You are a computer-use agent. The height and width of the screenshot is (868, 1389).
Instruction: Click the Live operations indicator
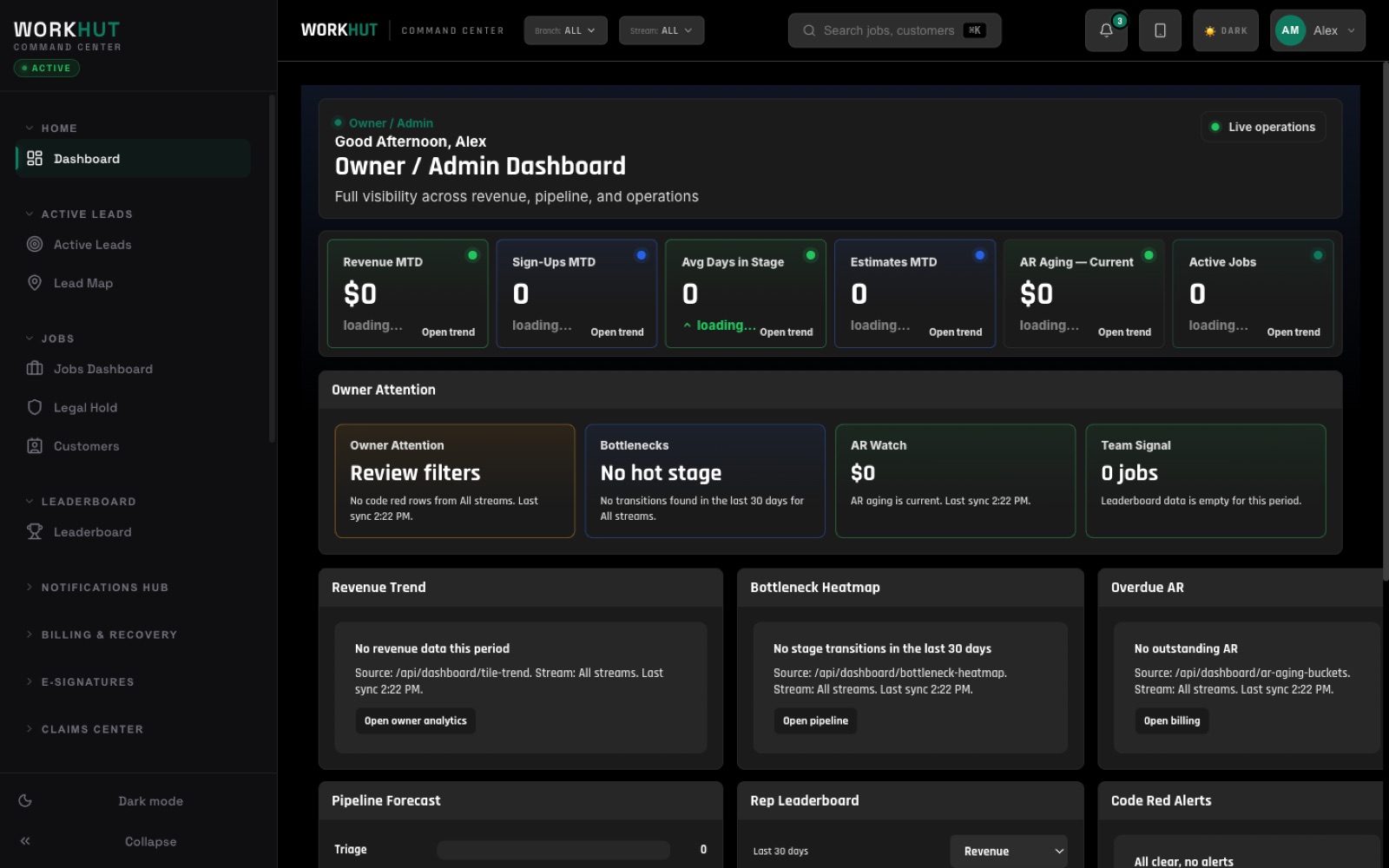1263,127
